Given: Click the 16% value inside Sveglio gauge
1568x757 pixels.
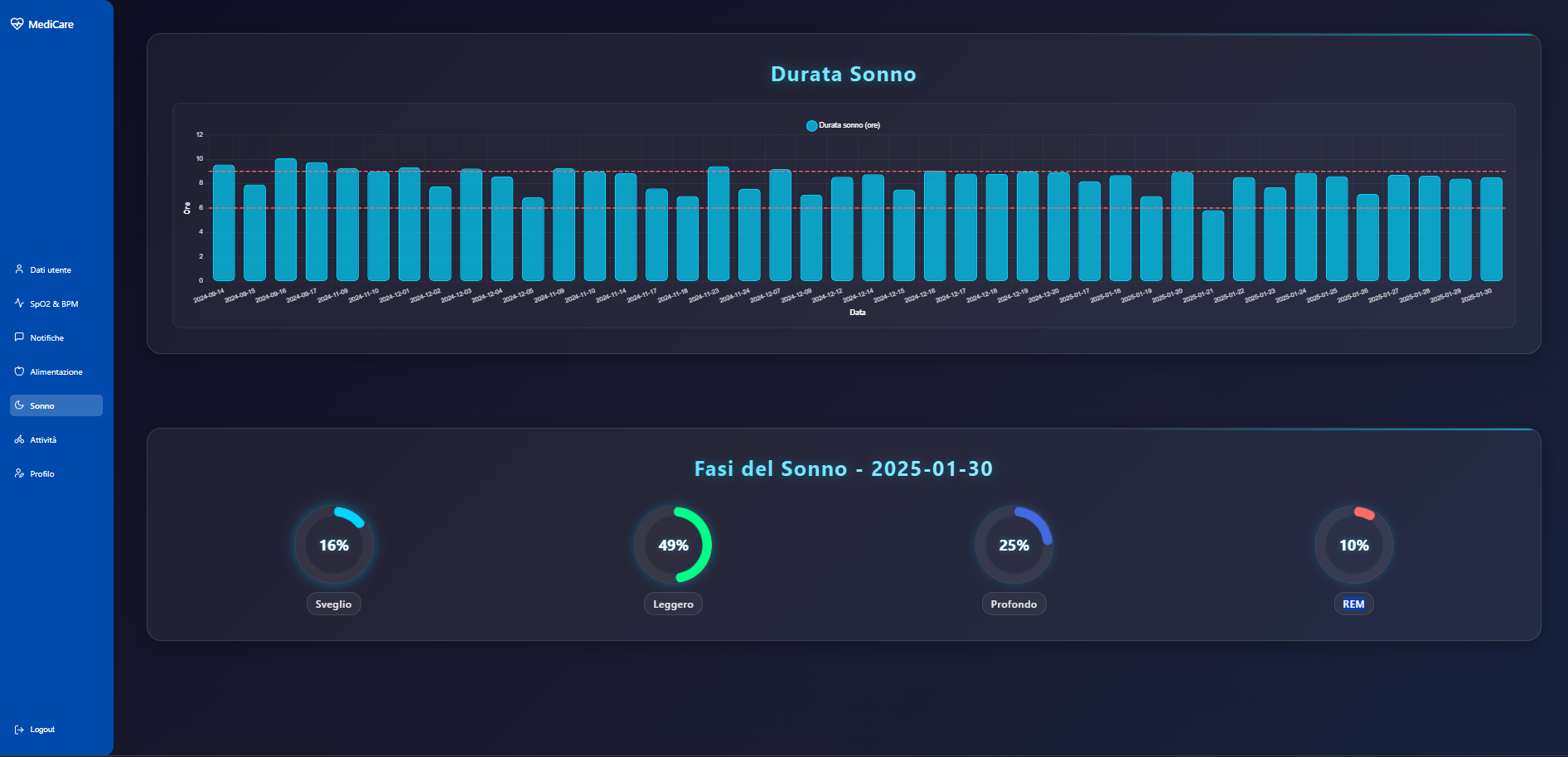Looking at the screenshot, I should click(334, 546).
